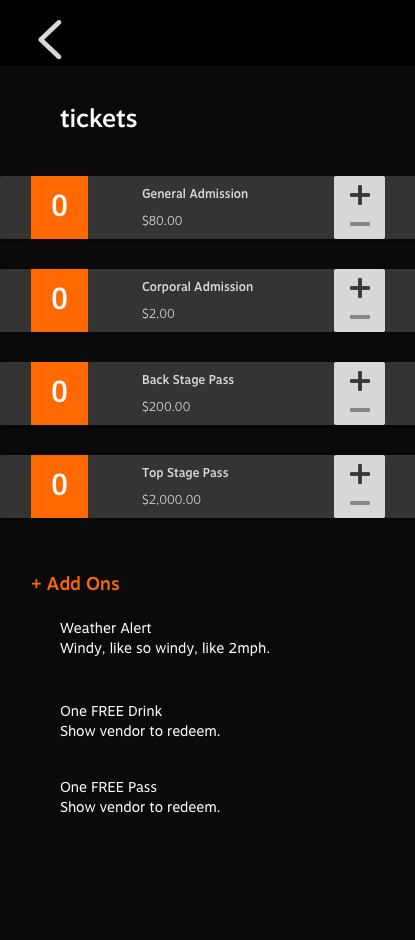Go back using the back arrow
The image size is (415, 940).
(x=50, y=40)
